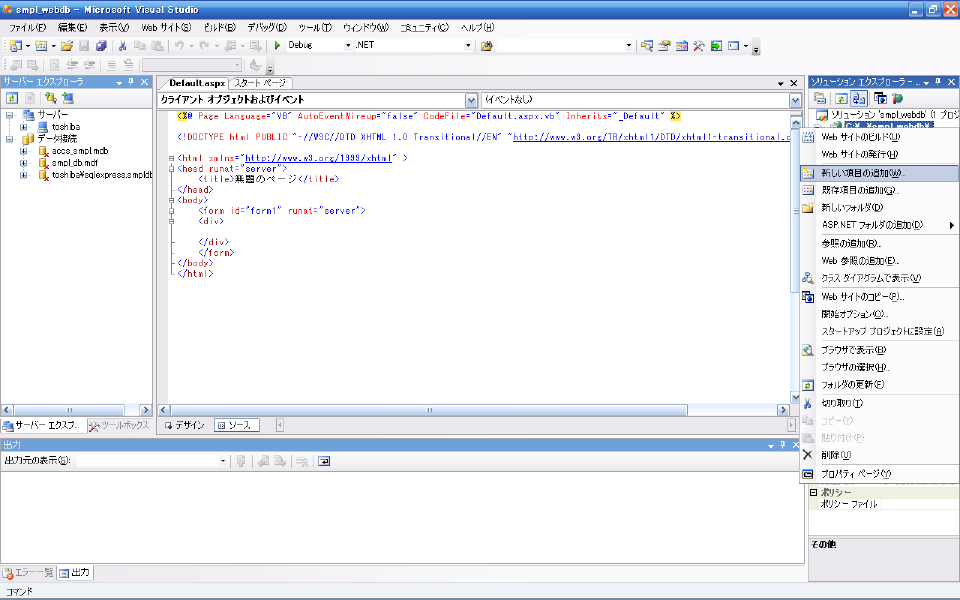This screenshot has height=600, width=960.
Task: Choose Build Web Site in the context menu
Action: point(879,137)
